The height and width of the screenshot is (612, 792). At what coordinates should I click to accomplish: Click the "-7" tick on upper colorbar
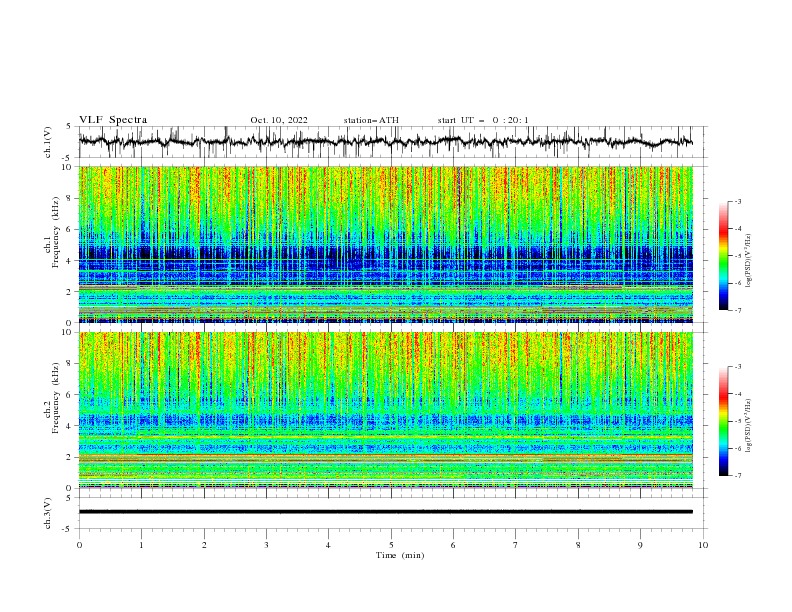(x=737, y=310)
